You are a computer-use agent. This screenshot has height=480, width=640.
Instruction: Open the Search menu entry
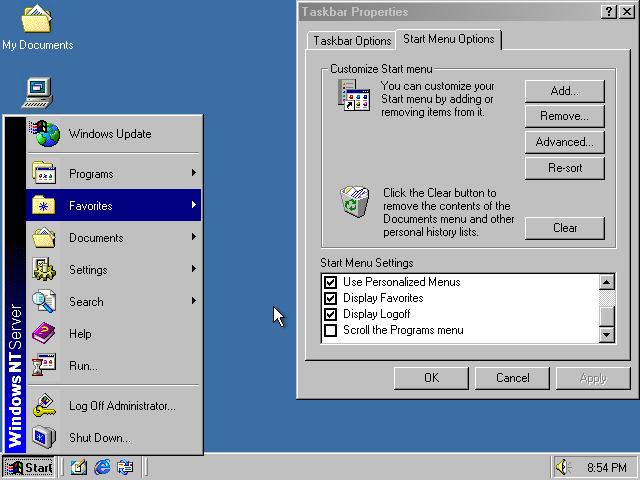click(114, 301)
